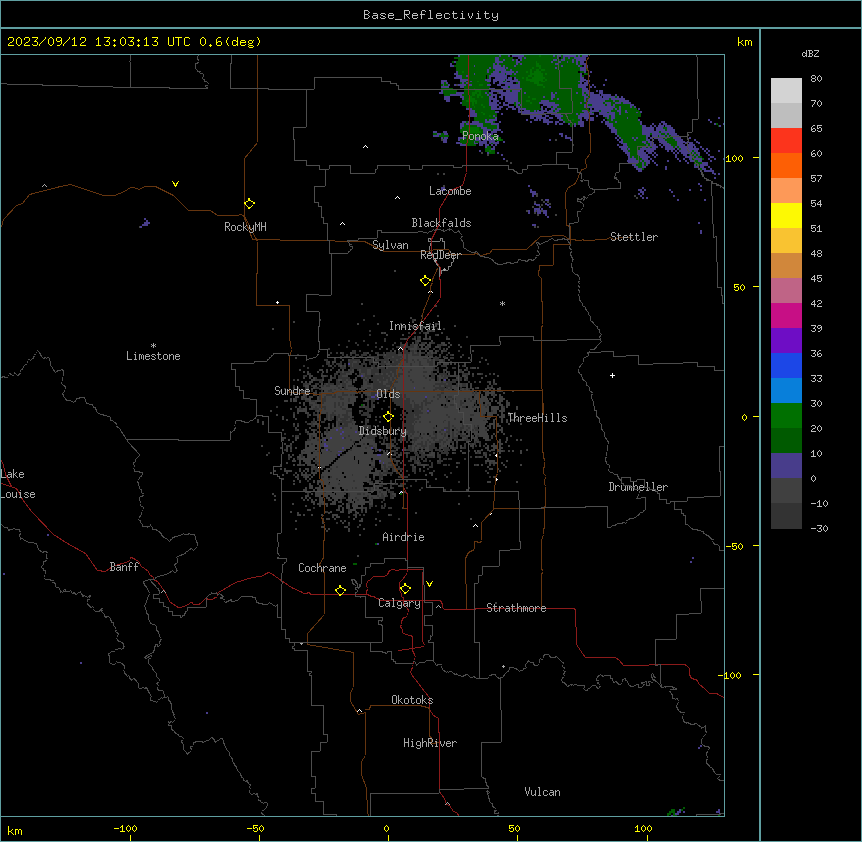
Task: Click the Didsbury label
Action: [x=383, y=431]
